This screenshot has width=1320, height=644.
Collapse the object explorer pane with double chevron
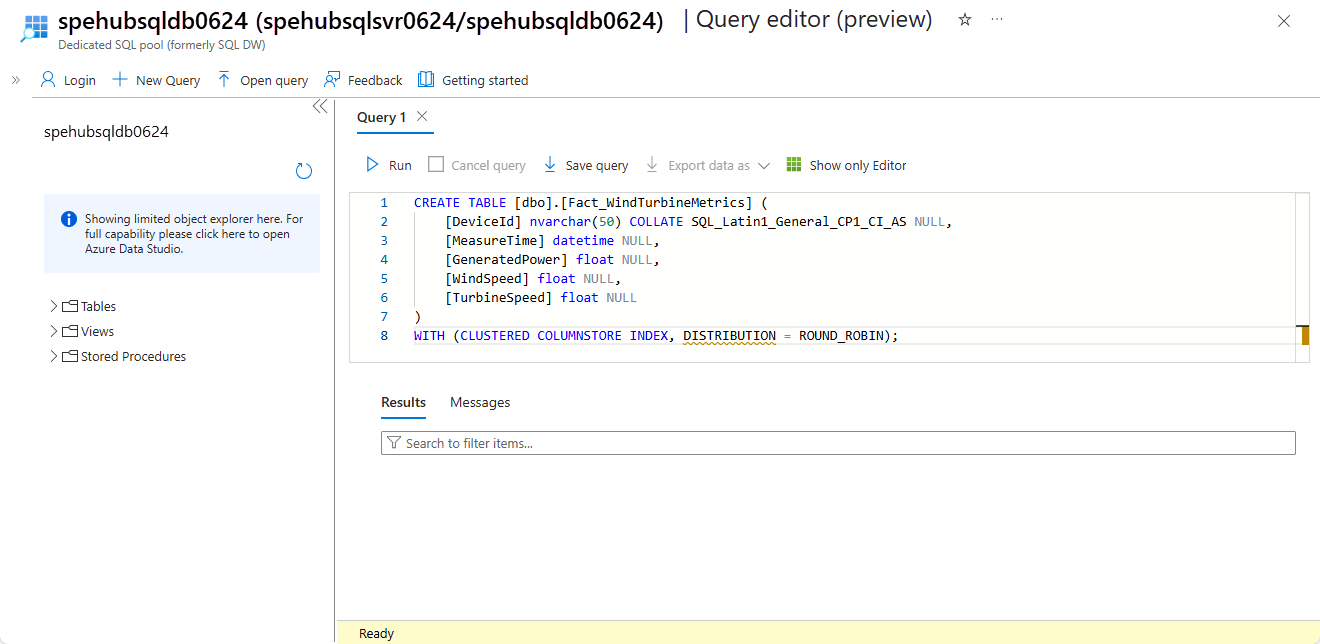tap(319, 104)
